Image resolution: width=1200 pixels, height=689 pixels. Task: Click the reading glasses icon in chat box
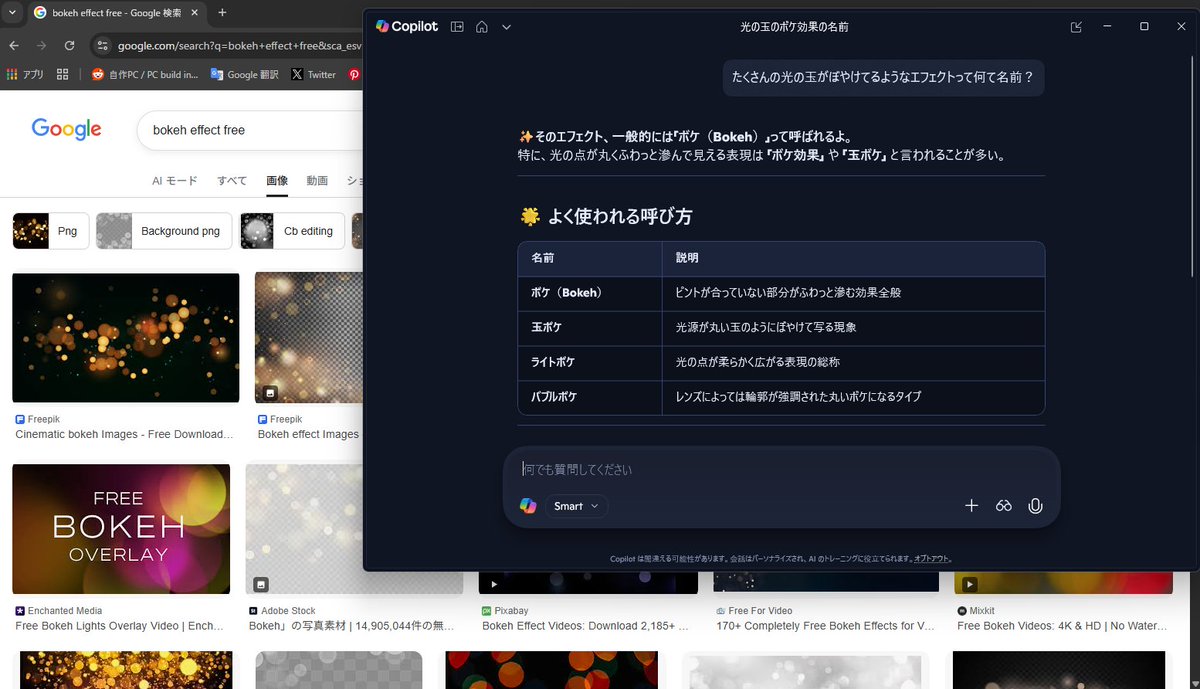(x=1003, y=506)
